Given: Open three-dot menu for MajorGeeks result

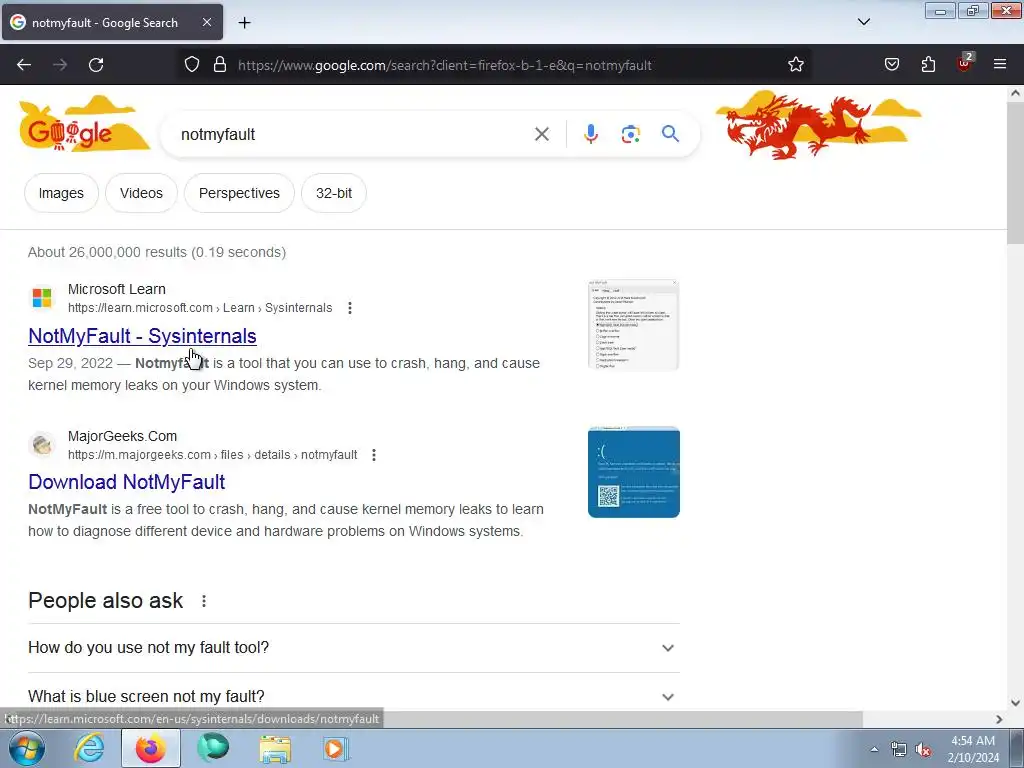Looking at the screenshot, I should click(x=374, y=455).
